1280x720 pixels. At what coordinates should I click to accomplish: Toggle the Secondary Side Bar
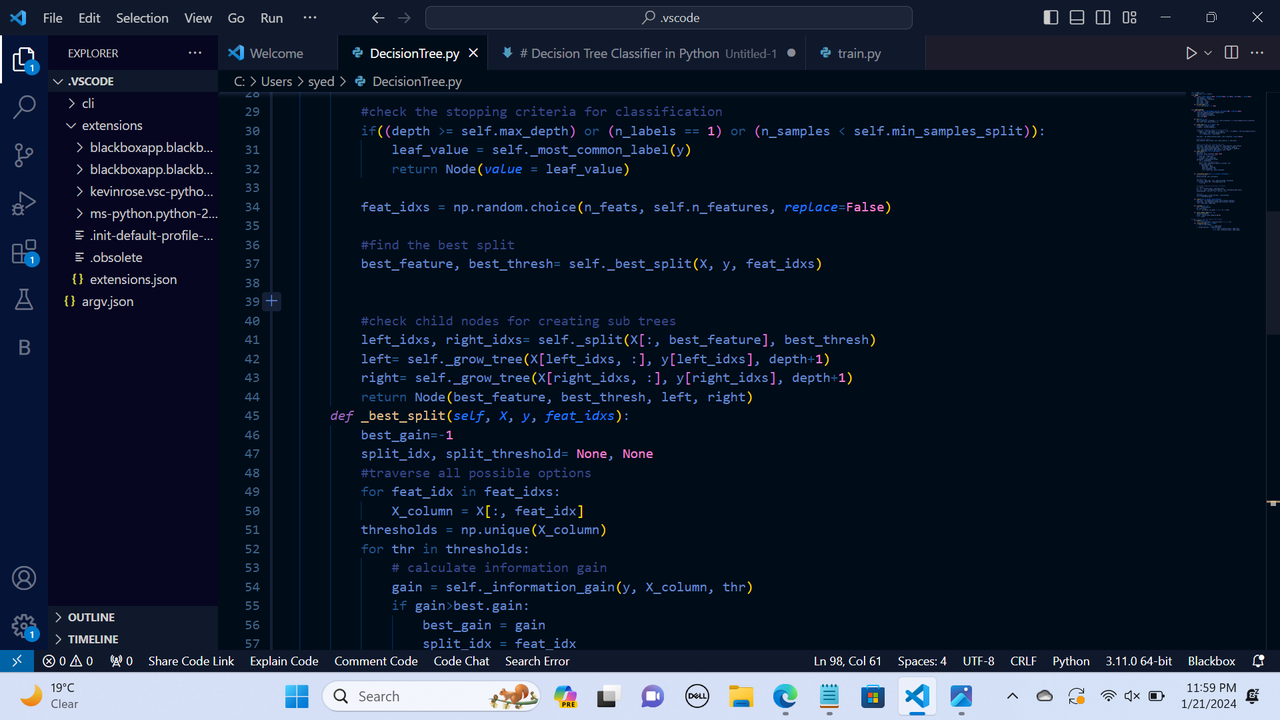coord(1103,18)
